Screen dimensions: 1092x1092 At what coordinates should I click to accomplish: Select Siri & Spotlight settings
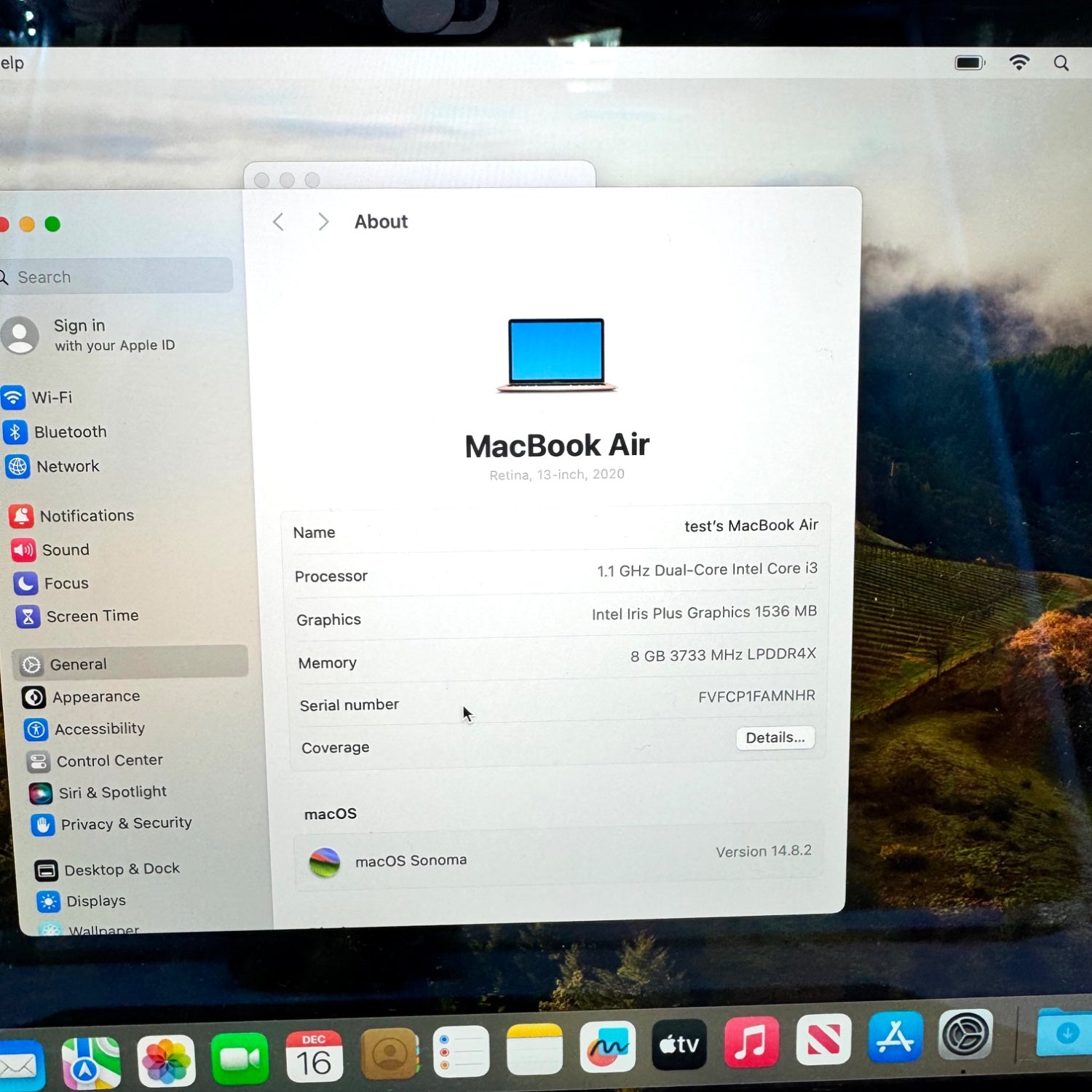pos(112,792)
